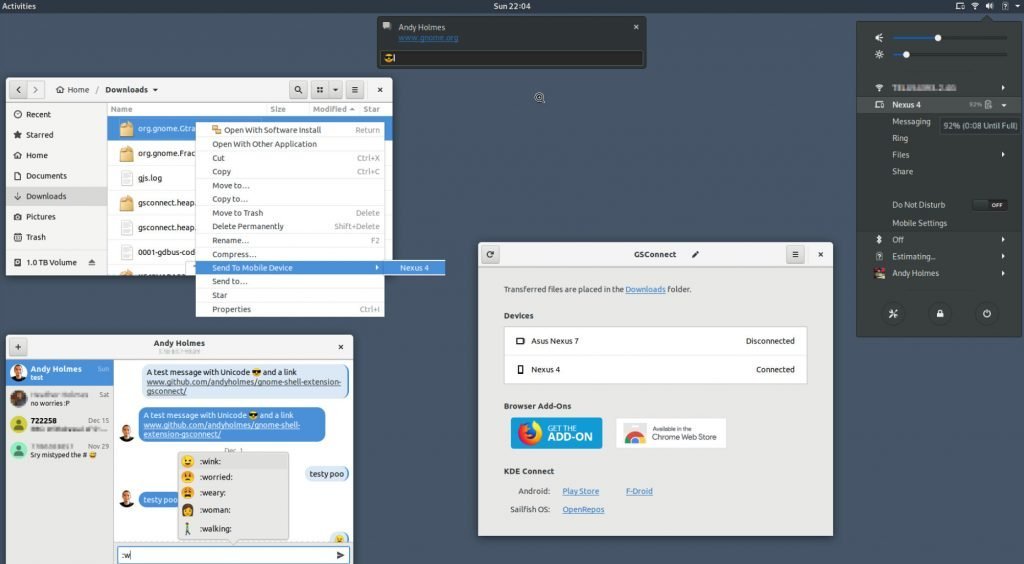The width and height of the screenshot is (1024, 564).
Task: Send the message with arrow icon
Action: 340,555
